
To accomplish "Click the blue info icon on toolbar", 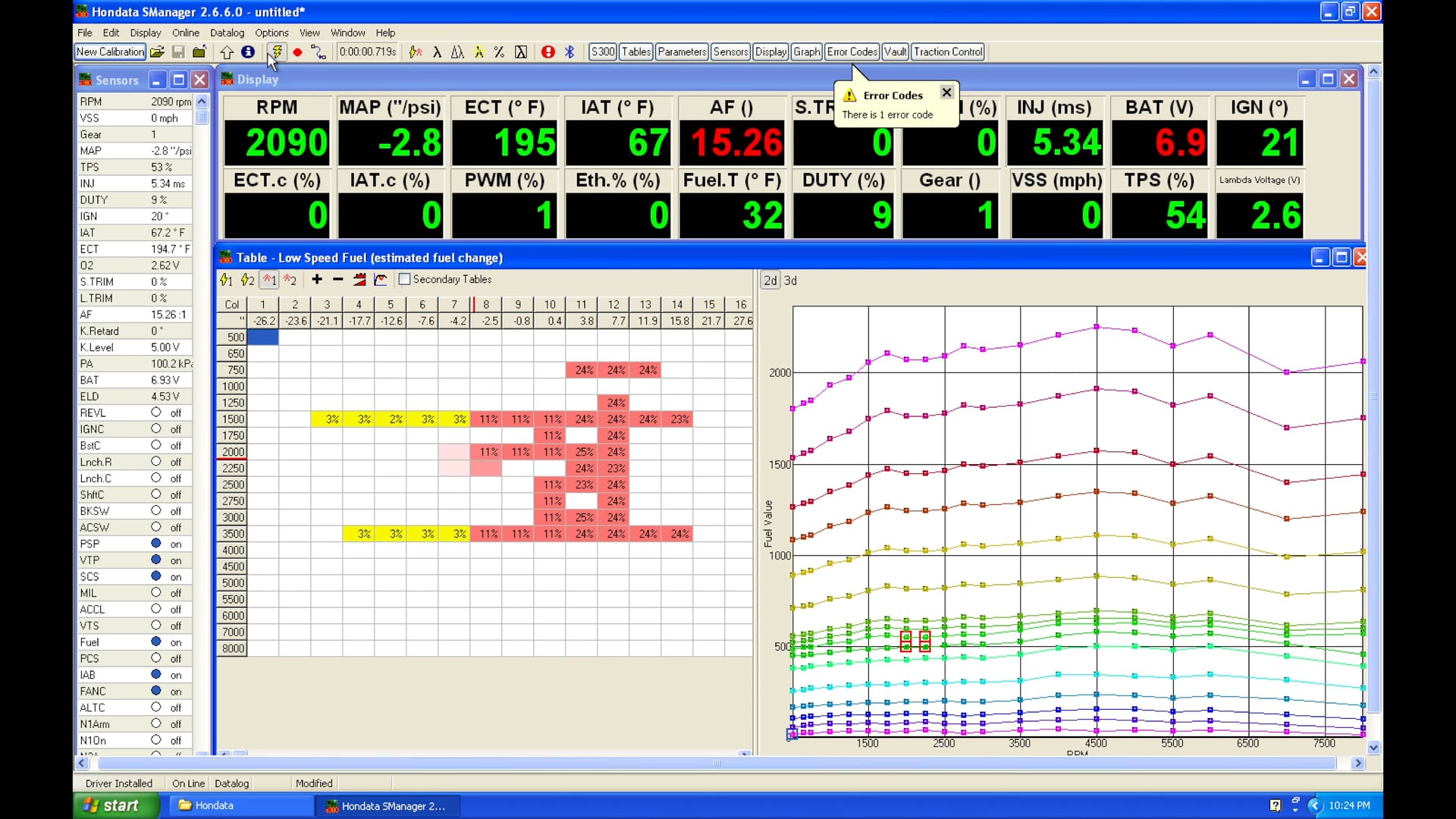I will pyautogui.click(x=247, y=52).
